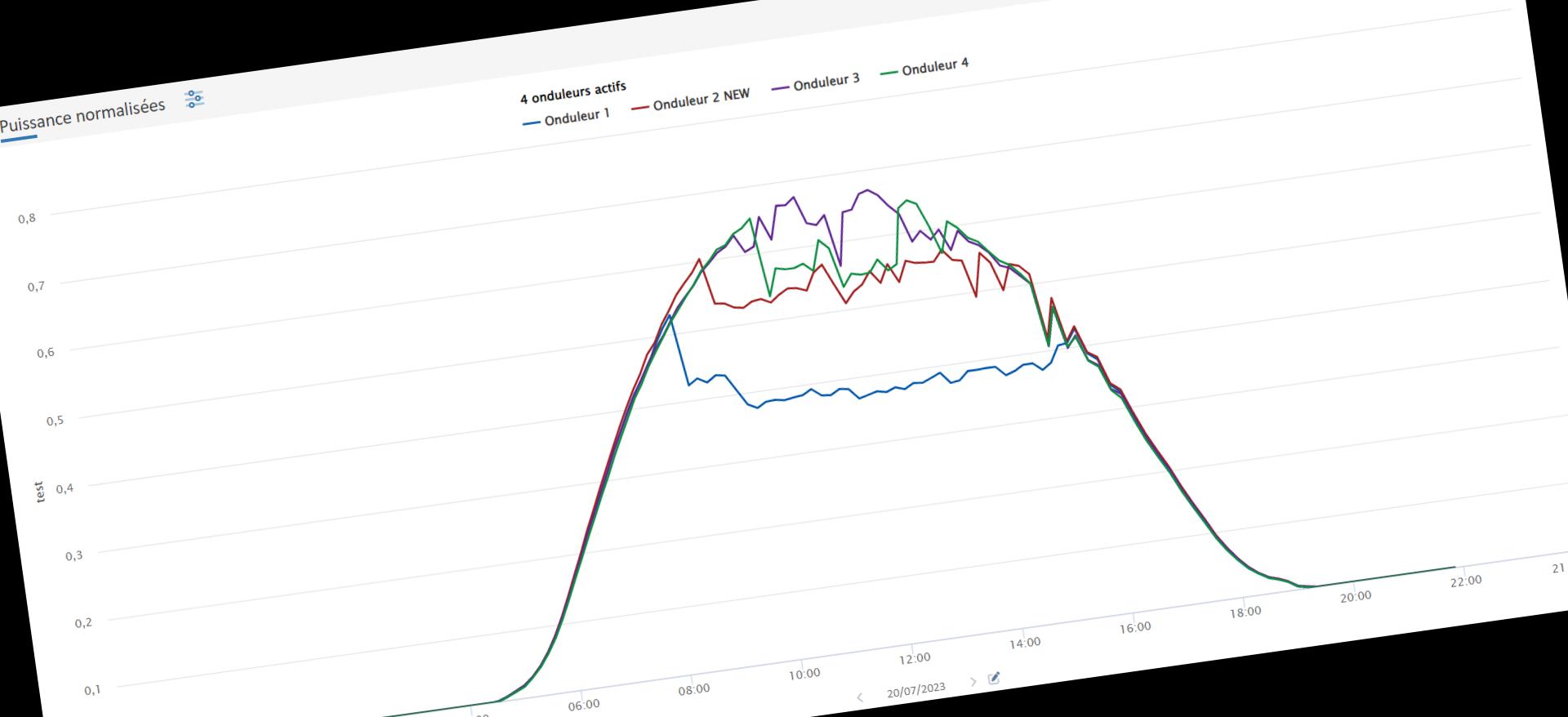This screenshot has height=717, width=1568.
Task: Click the 16:00 x-axis label
Action: click(x=1135, y=627)
